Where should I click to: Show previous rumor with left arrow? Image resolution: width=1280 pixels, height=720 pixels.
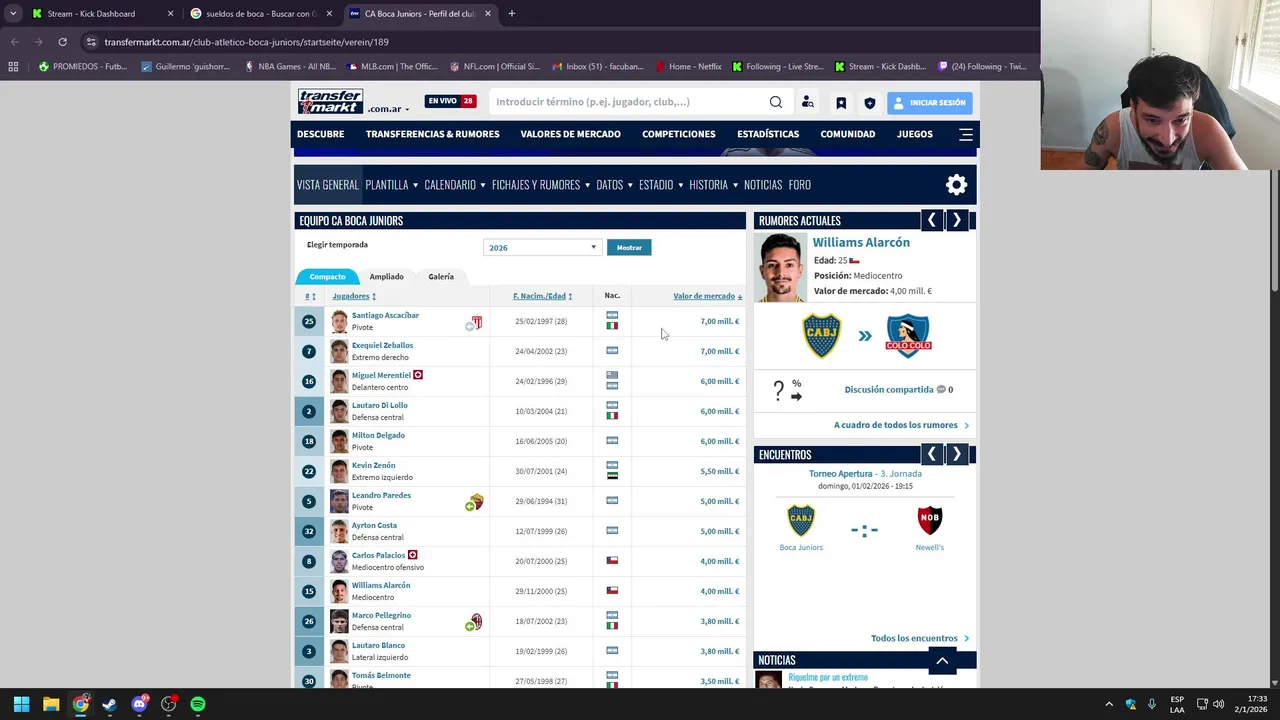click(932, 220)
